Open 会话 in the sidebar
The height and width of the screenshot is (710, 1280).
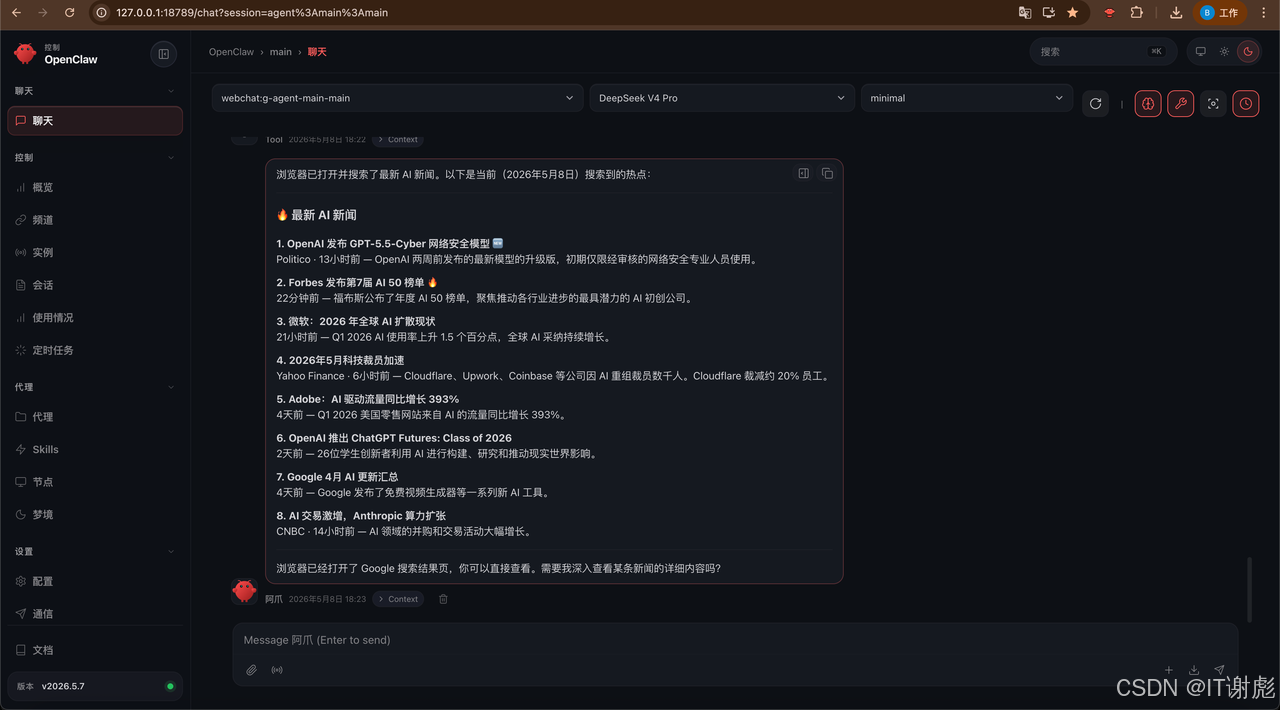point(95,285)
